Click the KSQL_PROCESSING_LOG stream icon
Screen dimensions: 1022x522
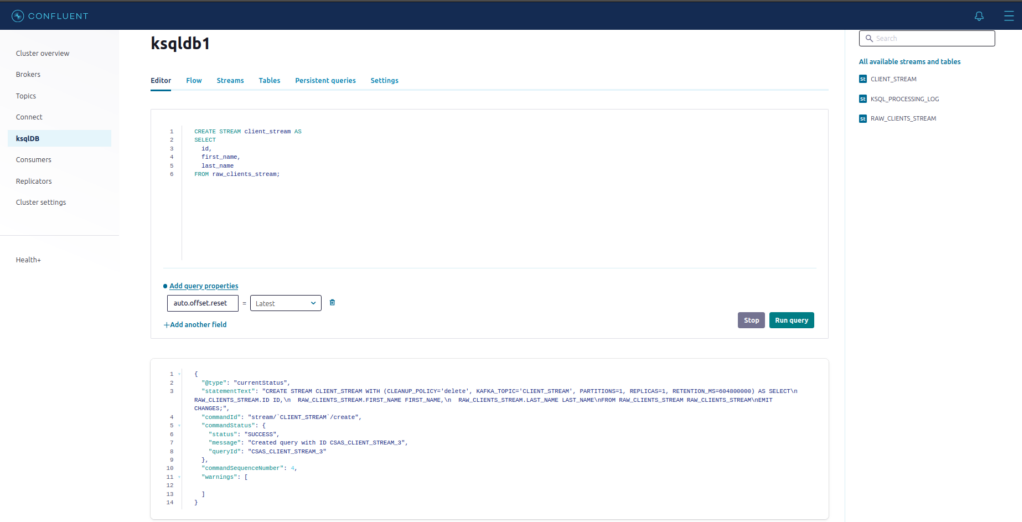point(863,99)
